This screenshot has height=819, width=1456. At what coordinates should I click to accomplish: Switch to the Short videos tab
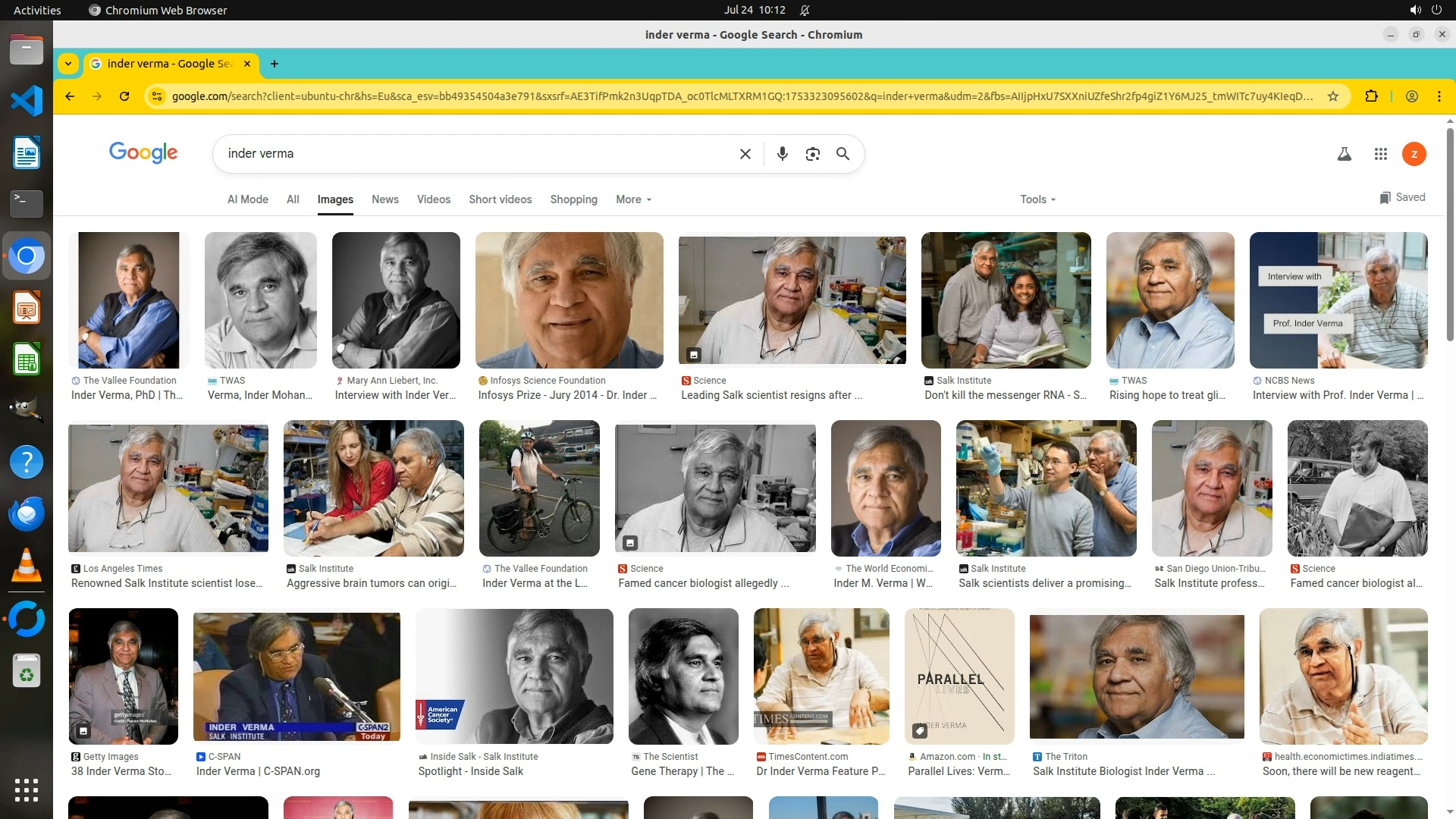coord(500,199)
